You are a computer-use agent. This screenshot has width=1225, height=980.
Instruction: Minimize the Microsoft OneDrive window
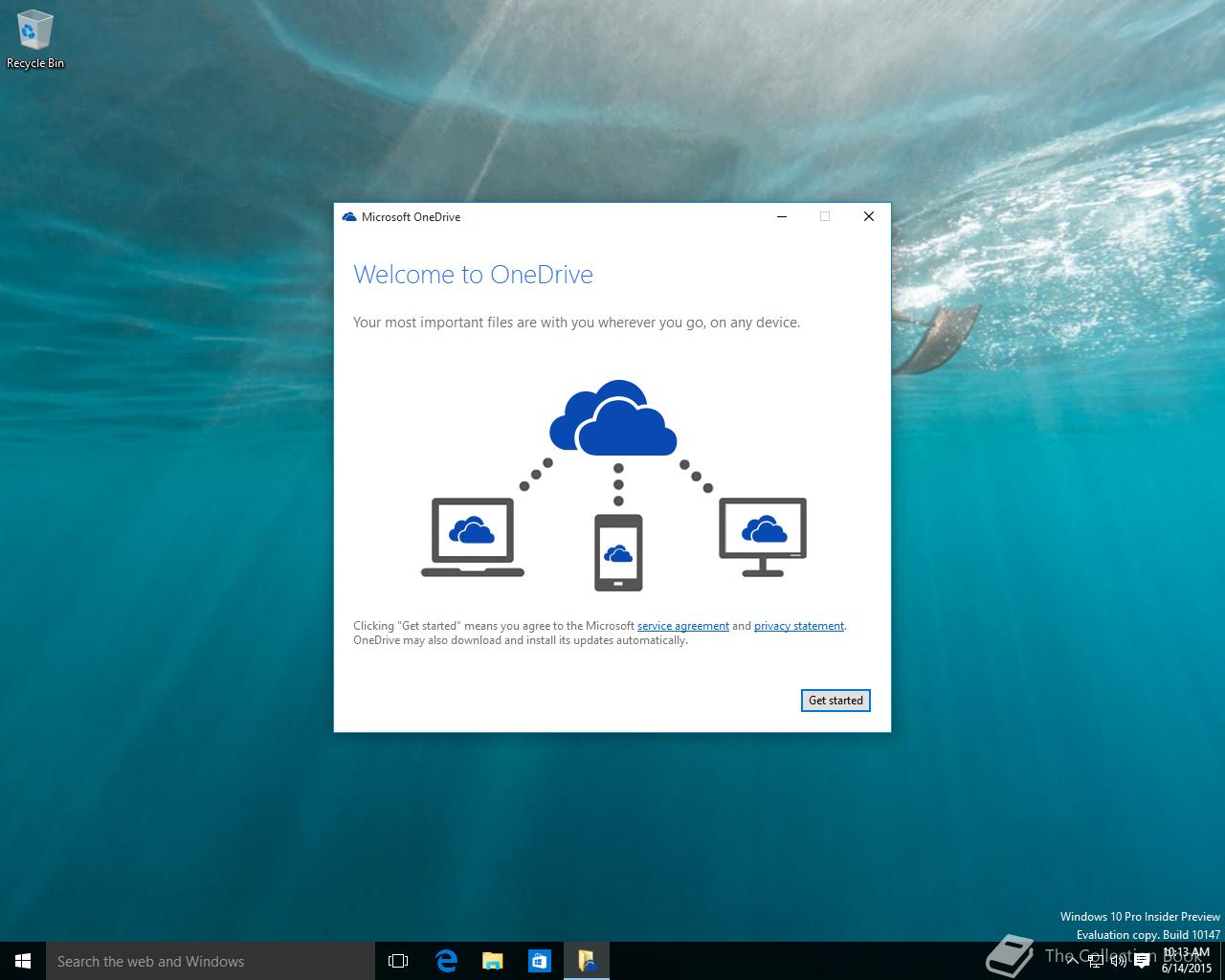782,217
